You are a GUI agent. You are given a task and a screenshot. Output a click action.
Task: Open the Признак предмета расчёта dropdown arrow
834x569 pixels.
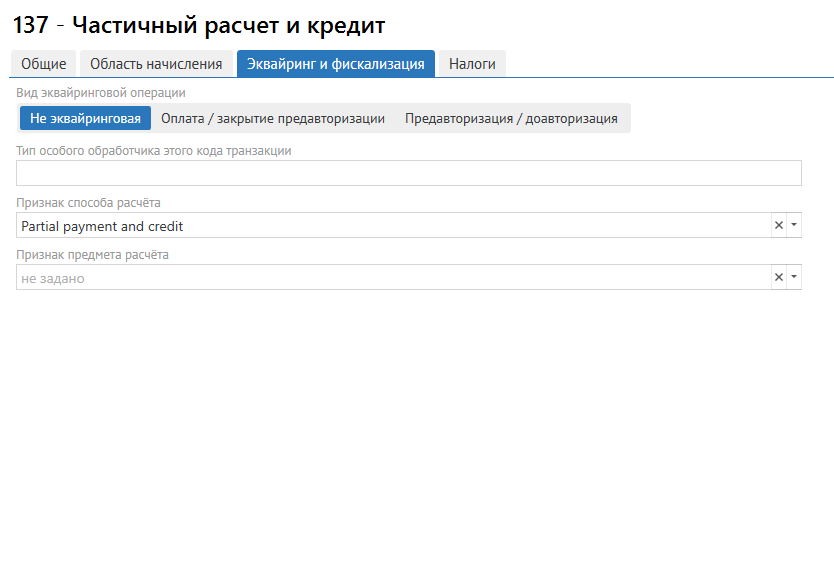[x=794, y=278]
